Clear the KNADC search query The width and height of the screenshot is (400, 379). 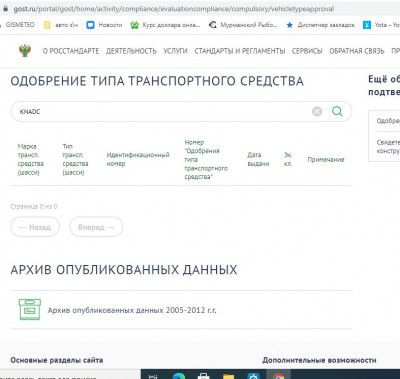[x=317, y=111]
